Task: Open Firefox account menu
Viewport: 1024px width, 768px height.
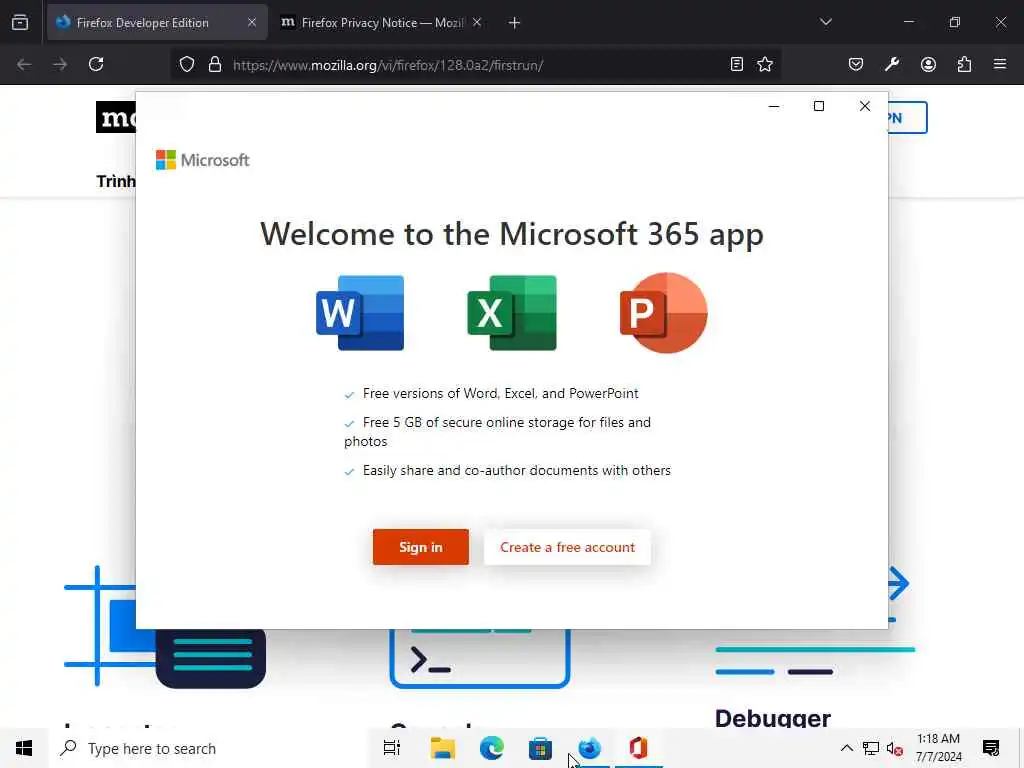Action: point(928,64)
